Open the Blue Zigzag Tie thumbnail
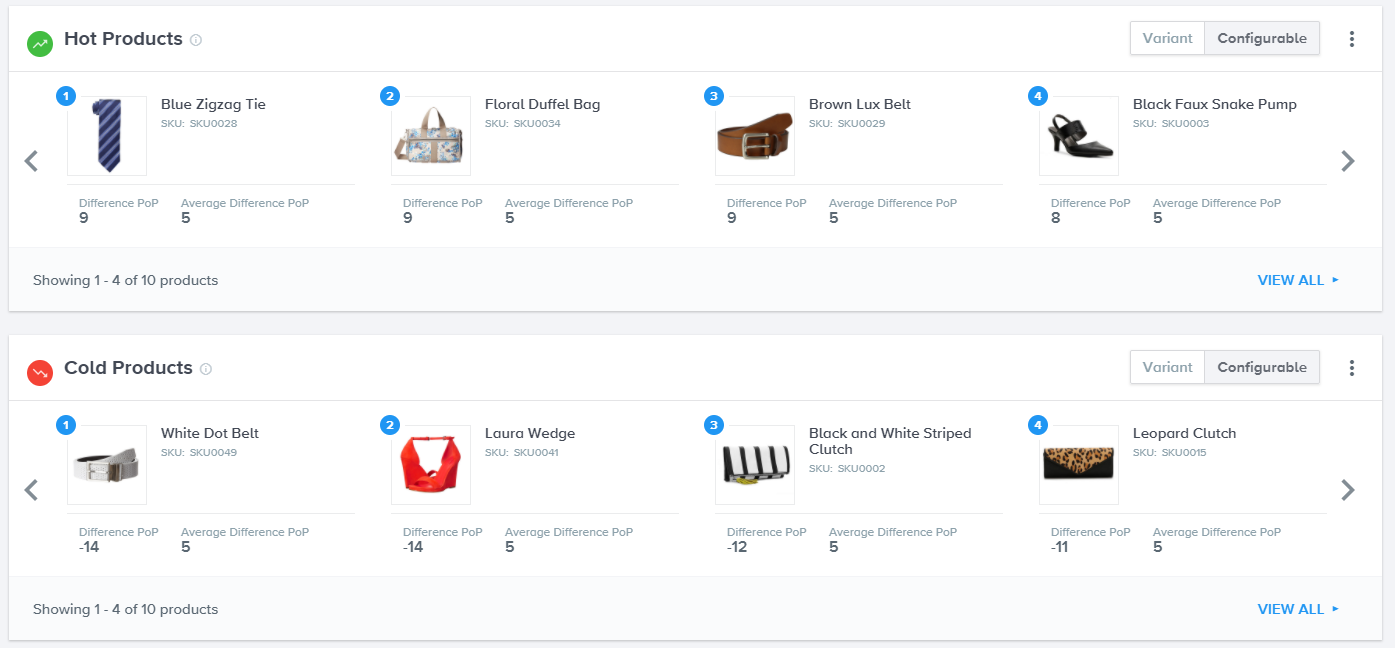The height and width of the screenshot is (648, 1395). pos(107,136)
